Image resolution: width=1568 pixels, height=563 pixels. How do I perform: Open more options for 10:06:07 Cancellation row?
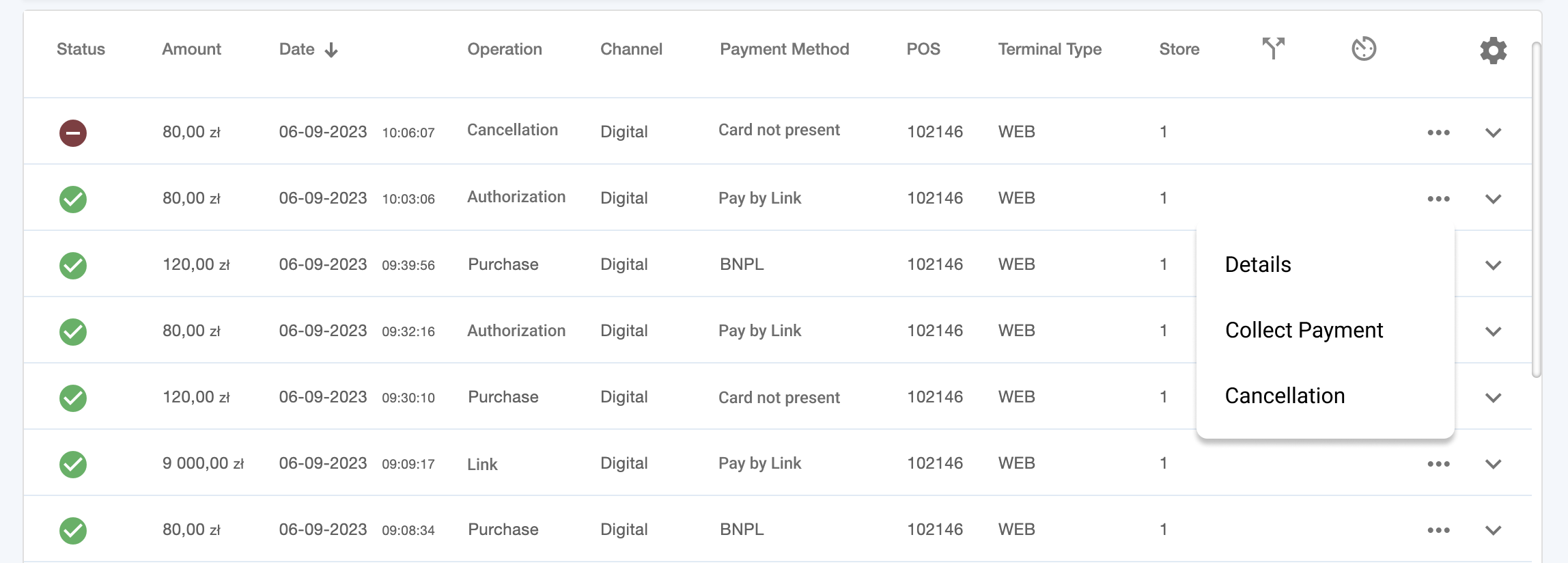point(1438,133)
